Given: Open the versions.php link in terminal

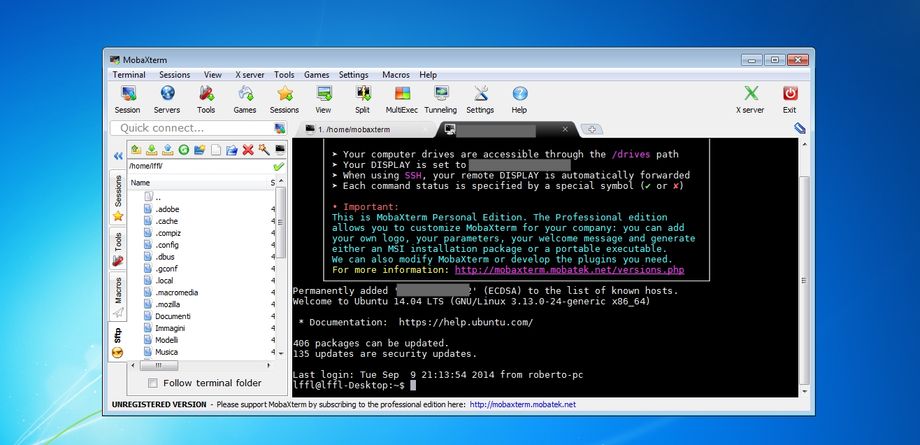Looking at the screenshot, I should tap(569, 270).
